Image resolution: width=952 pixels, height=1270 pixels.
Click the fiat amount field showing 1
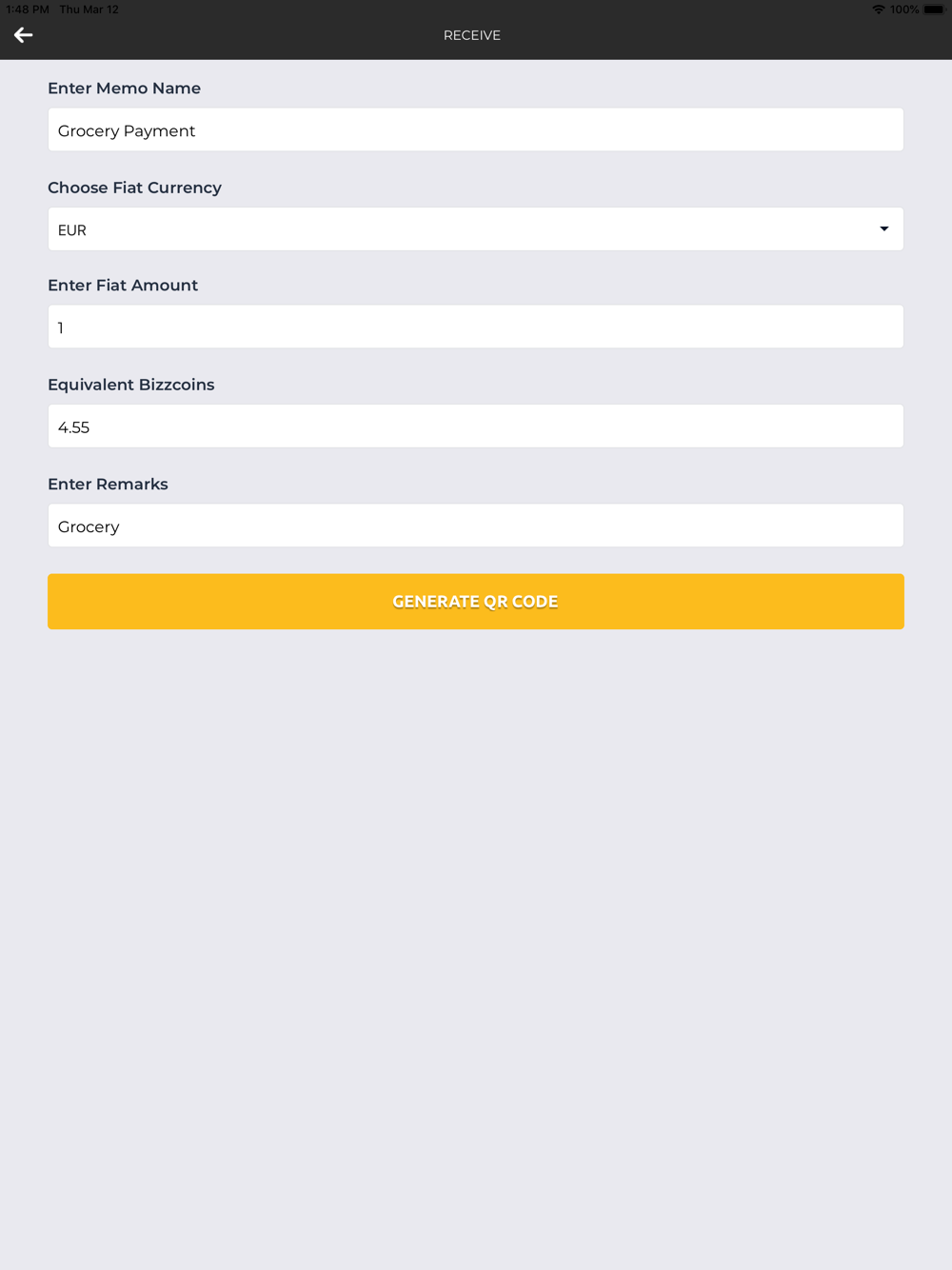[475, 327]
